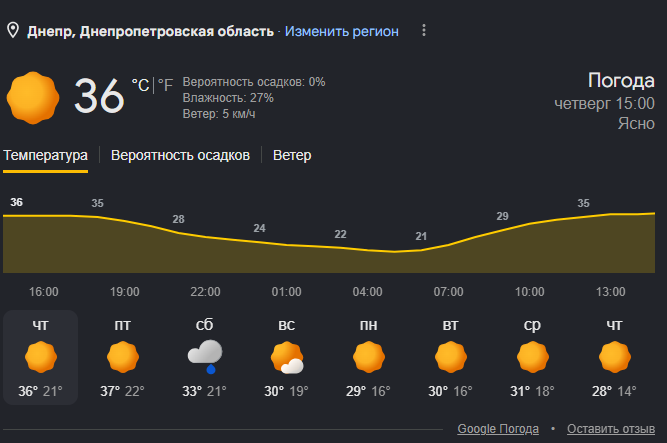Select Friday's sunny forecast icon
Viewport: 667px width, 443px height.
[x=123, y=357]
